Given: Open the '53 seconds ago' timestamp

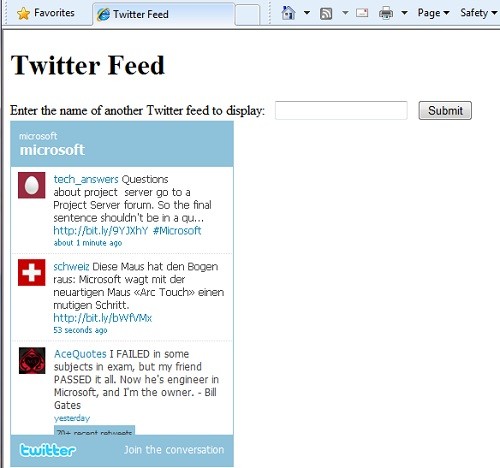Looking at the screenshot, I should point(80,330).
